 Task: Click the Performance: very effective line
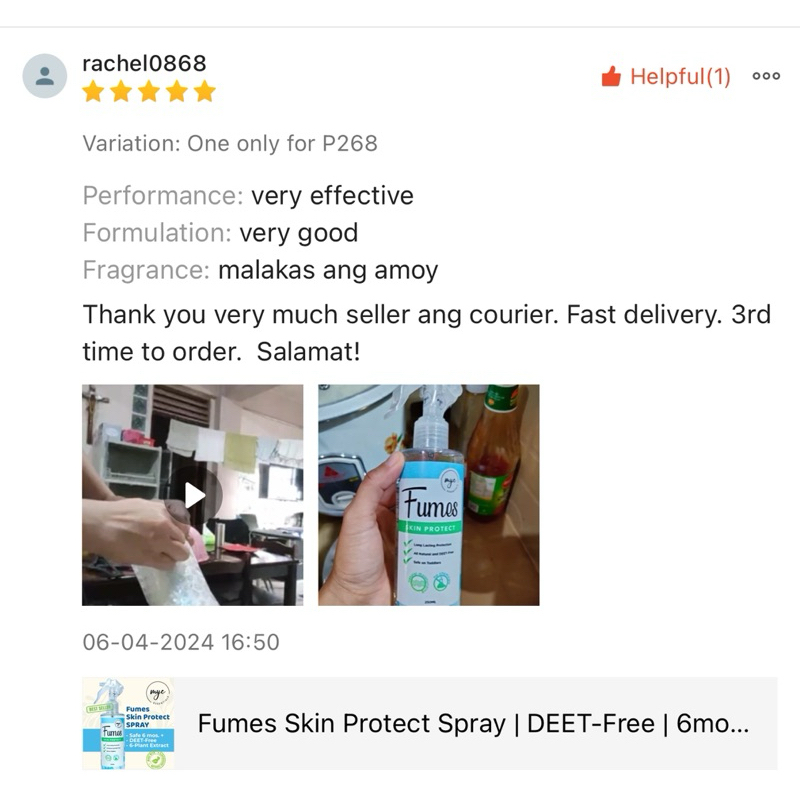pyautogui.click(x=248, y=196)
